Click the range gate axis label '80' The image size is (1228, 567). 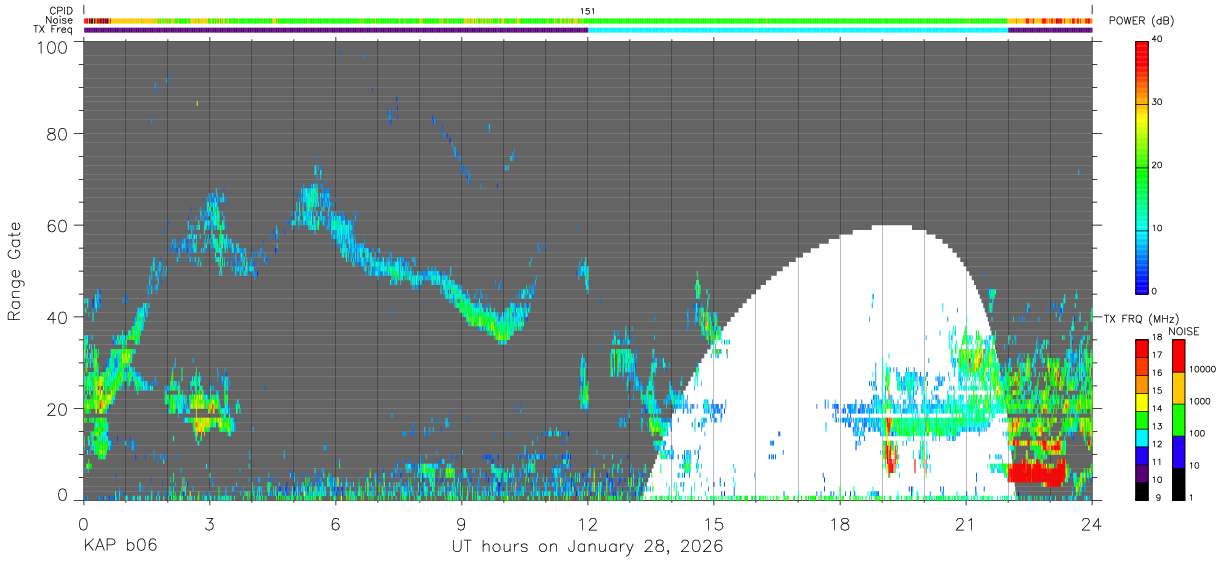click(x=58, y=133)
